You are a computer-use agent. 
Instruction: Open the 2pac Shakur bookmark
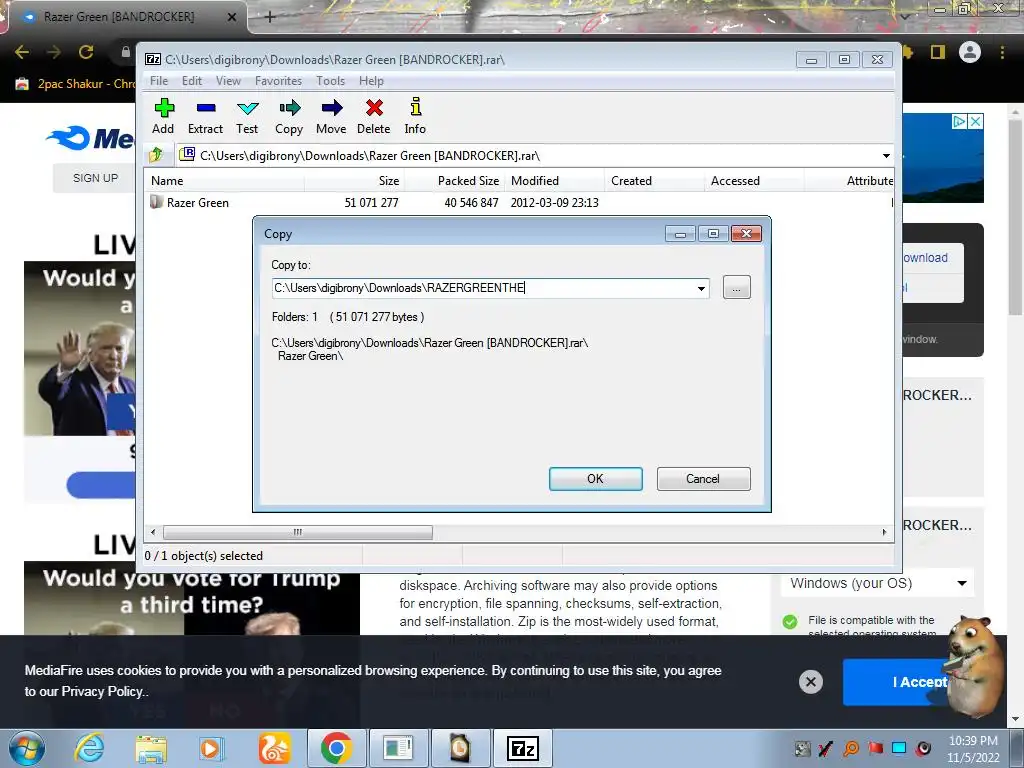76,84
